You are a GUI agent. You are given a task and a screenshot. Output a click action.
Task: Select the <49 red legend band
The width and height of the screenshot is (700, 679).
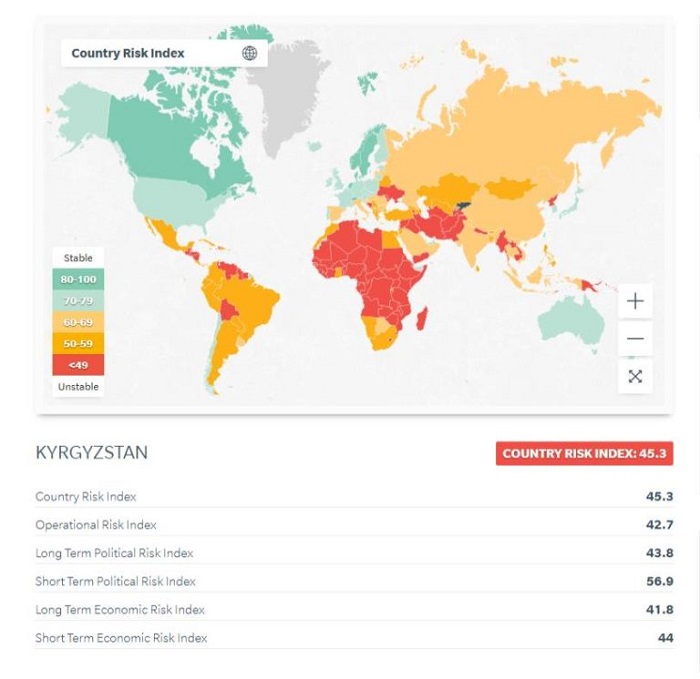(x=78, y=365)
